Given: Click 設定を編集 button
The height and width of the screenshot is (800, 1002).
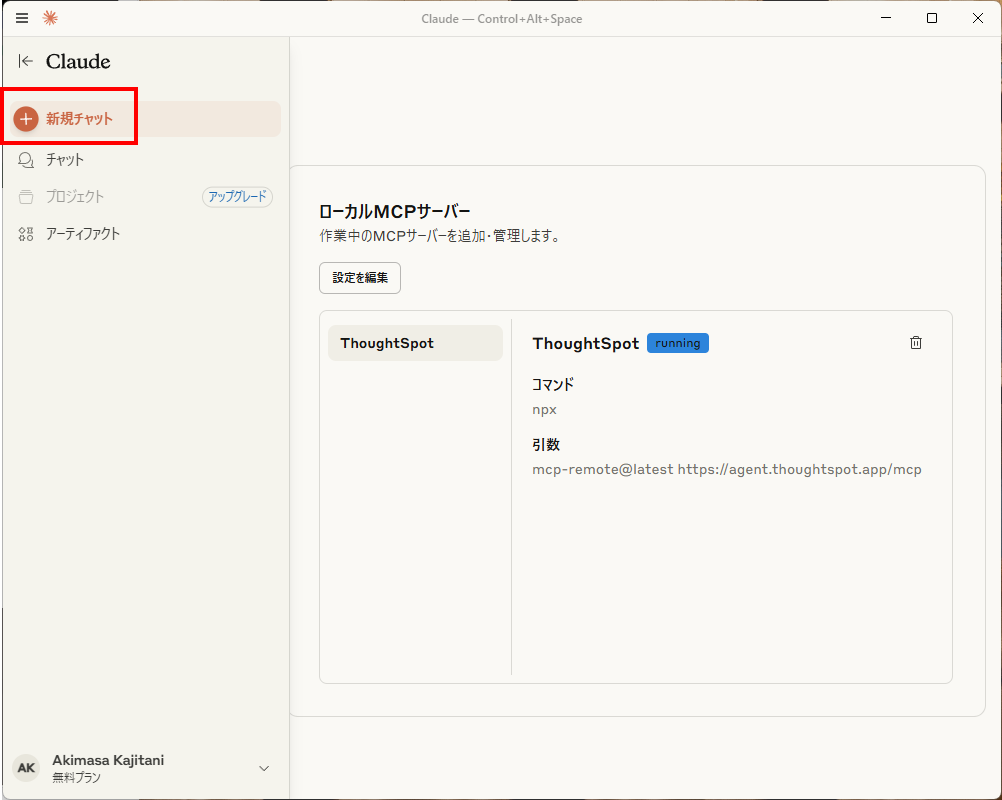Looking at the screenshot, I should (360, 278).
